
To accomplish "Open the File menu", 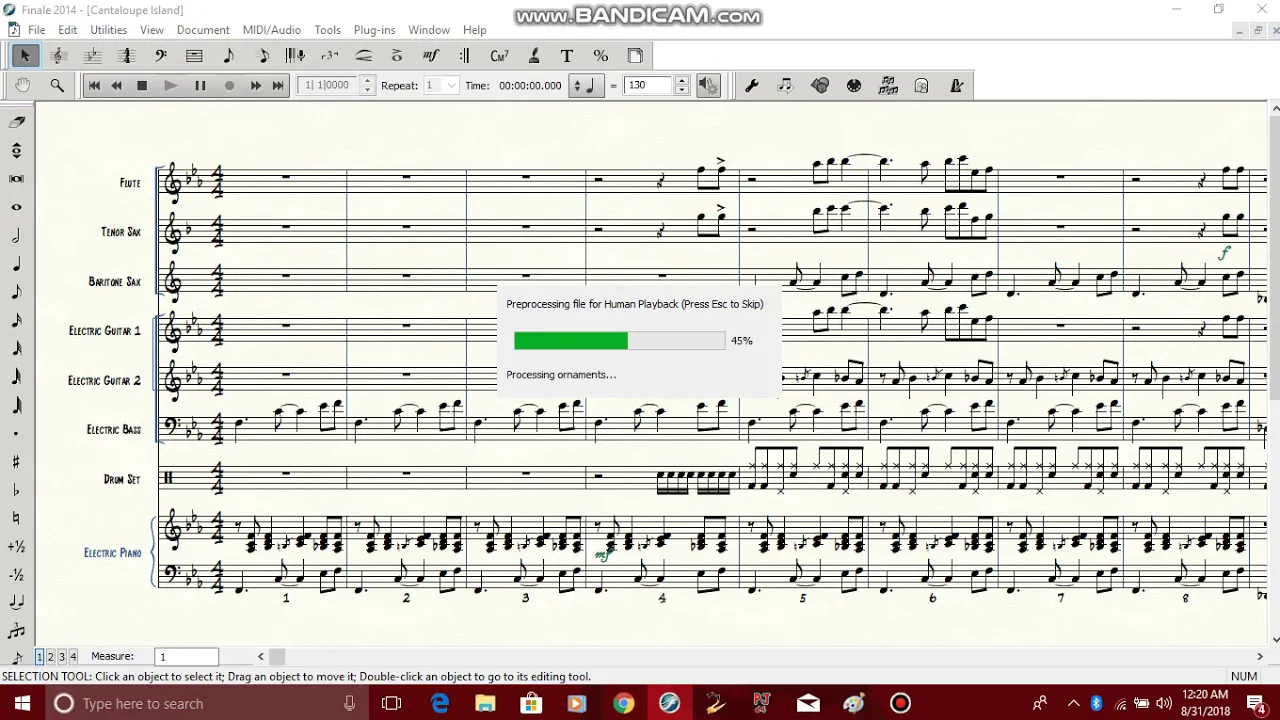I will click(x=36, y=30).
